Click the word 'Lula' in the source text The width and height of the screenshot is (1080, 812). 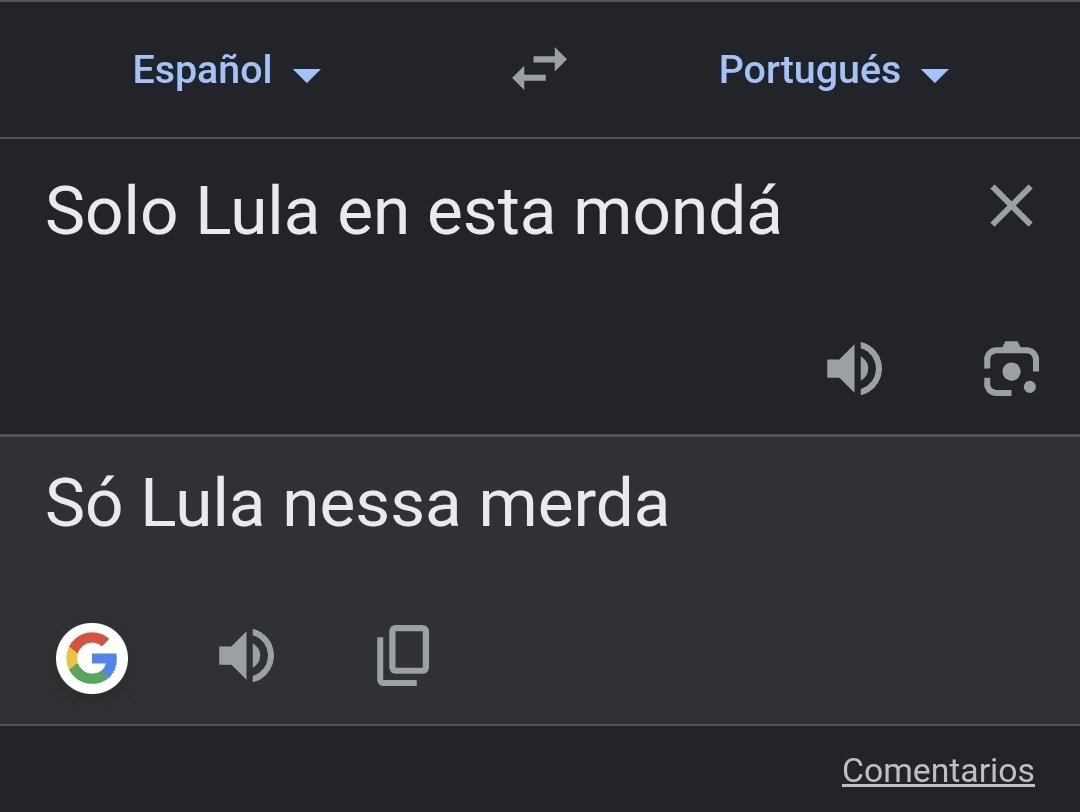257,211
